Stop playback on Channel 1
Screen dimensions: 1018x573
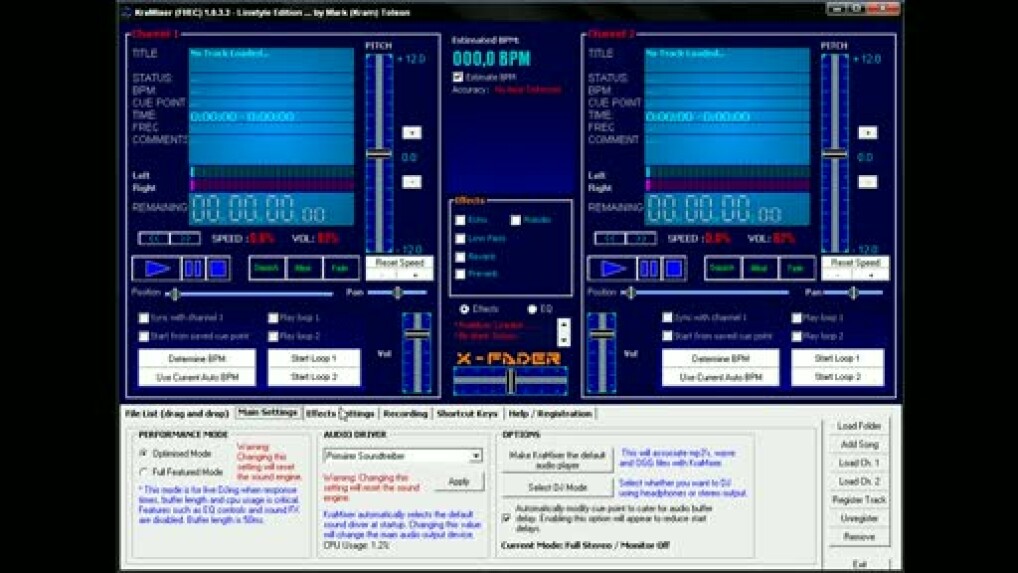click(217, 268)
